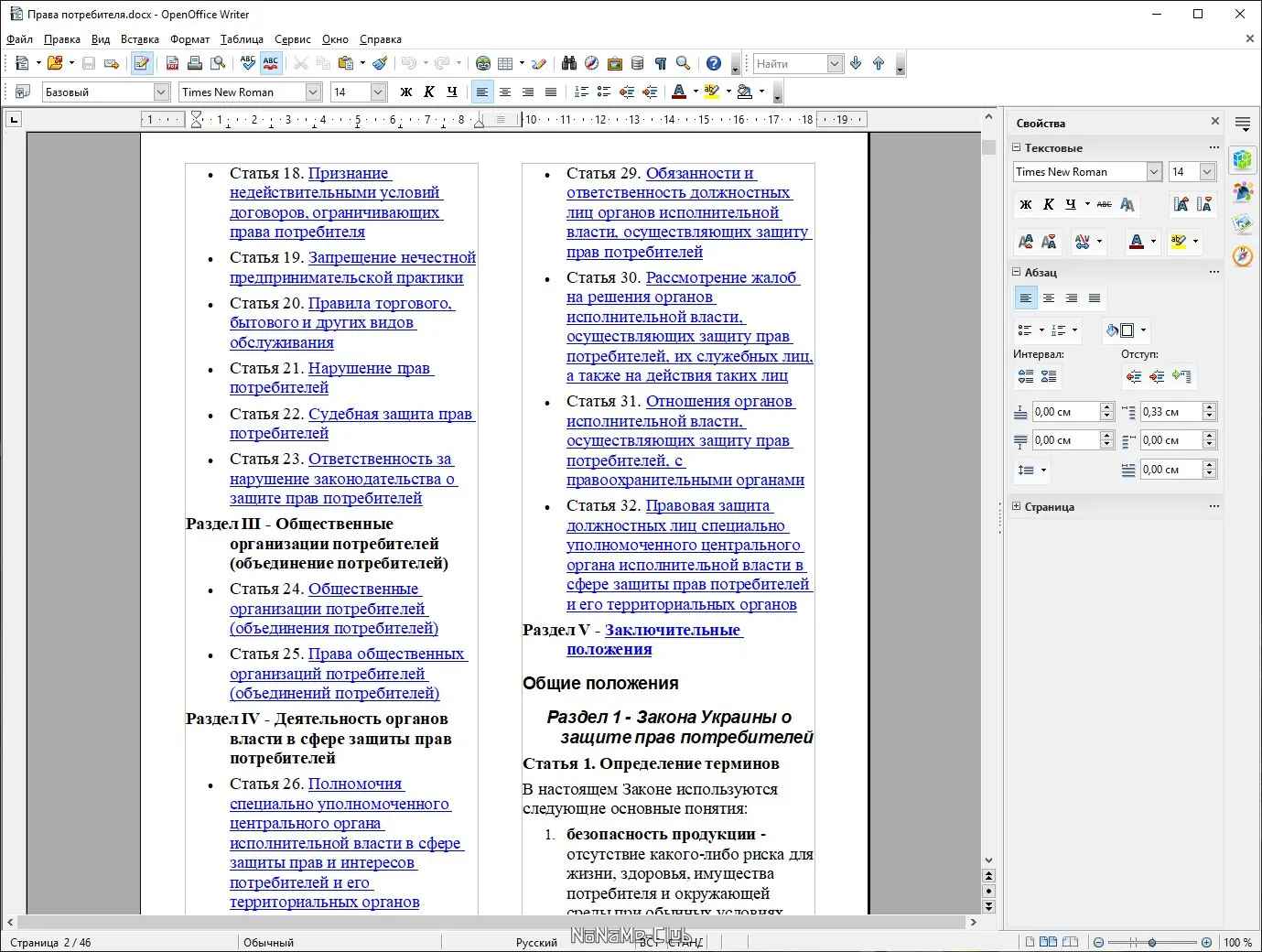Screen dimensions: 1262x952
Task: Click the Print document icon
Action: 194,63
